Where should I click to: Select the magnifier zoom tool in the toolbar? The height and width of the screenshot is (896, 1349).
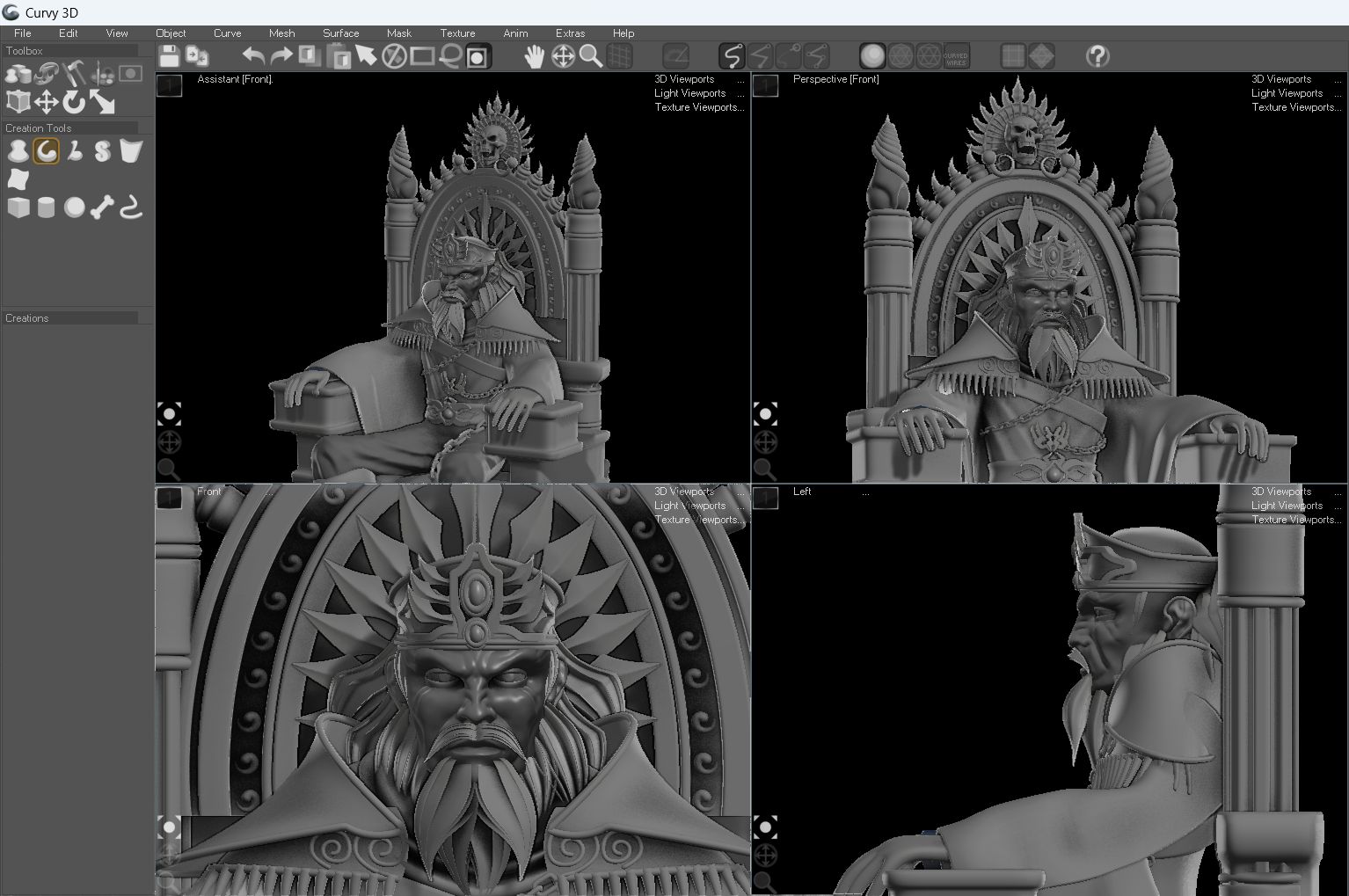pos(591,56)
